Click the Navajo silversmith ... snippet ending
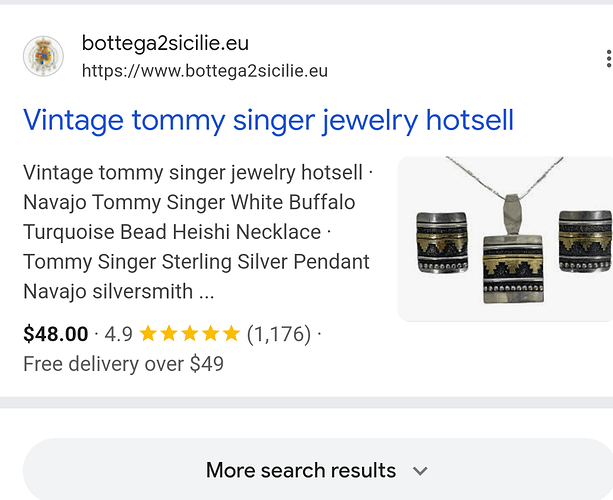The height and width of the screenshot is (500, 613). point(118,292)
